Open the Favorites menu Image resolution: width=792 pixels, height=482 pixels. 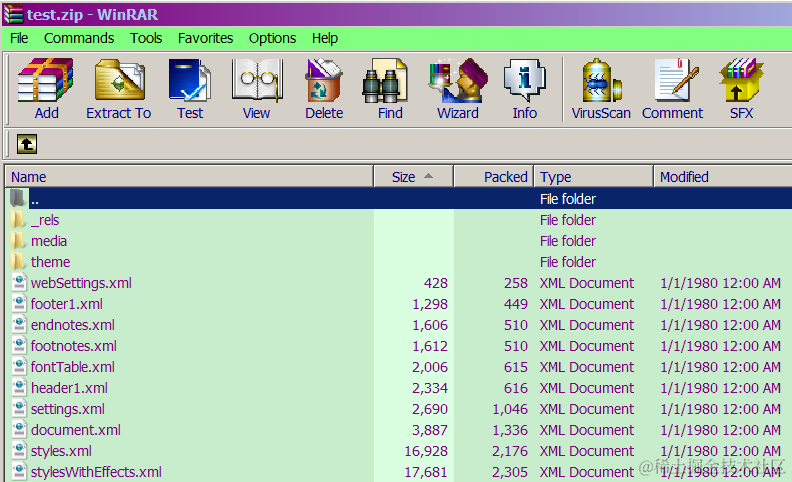205,38
